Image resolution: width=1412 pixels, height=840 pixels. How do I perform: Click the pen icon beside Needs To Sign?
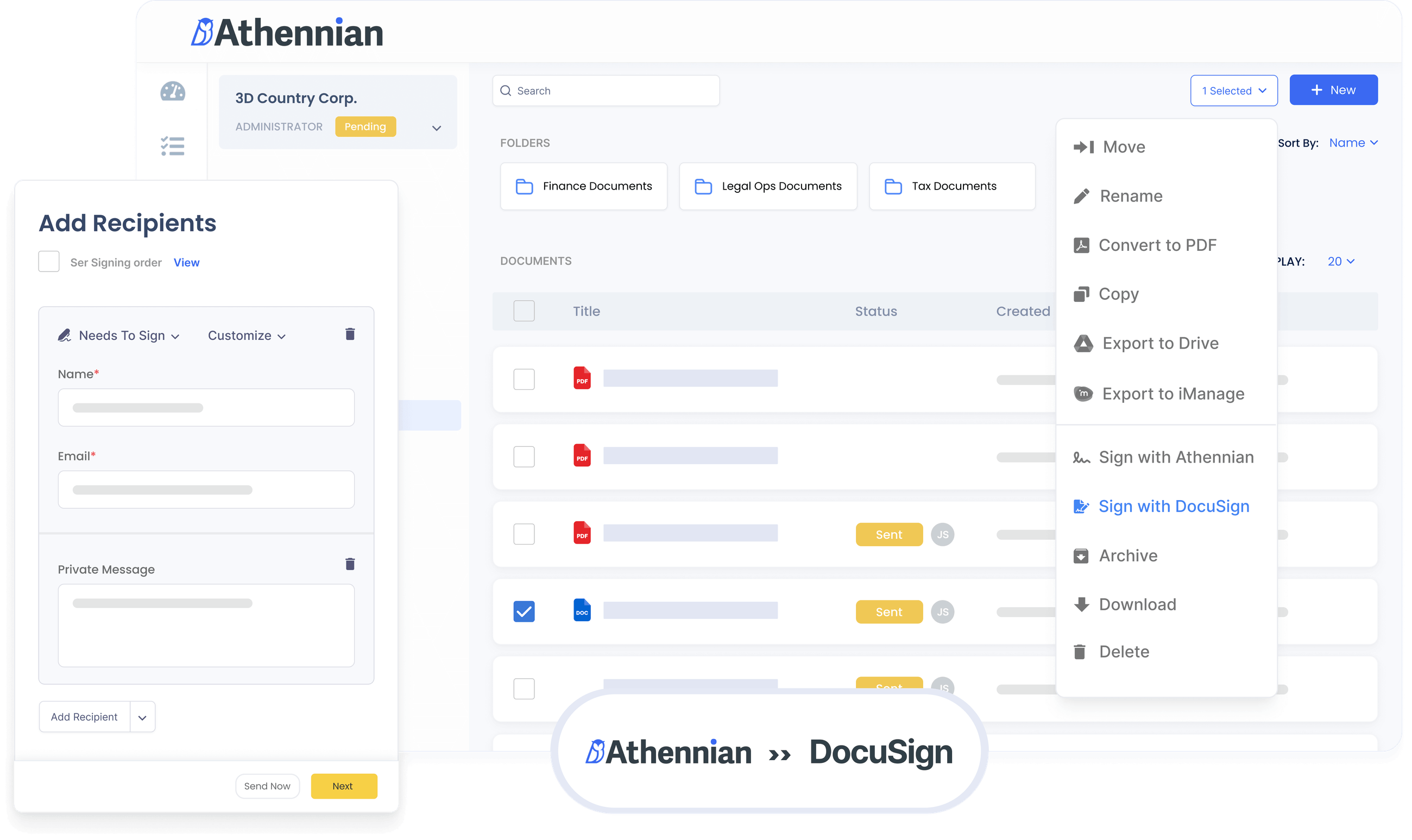66,334
